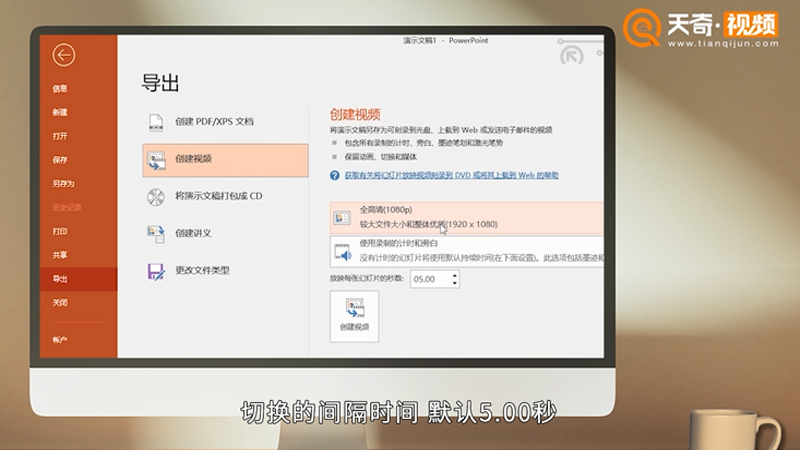The height and width of the screenshot is (450, 800).
Task: Click the 导出 page heading
Action: (160, 83)
